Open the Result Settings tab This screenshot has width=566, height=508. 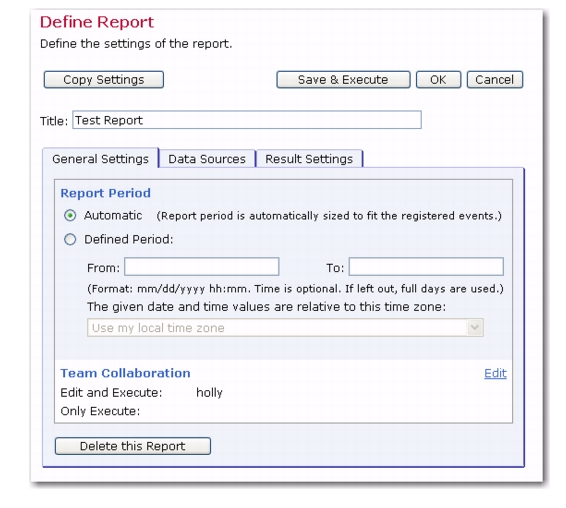click(309, 159)
